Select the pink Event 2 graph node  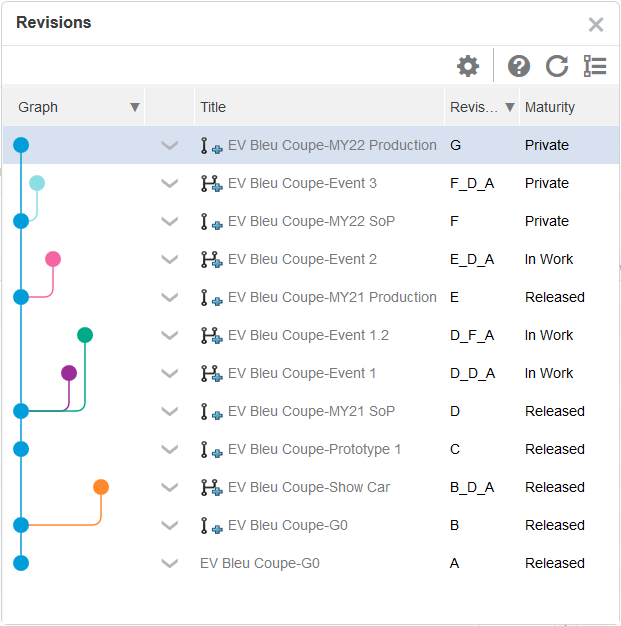pos(53,259)
